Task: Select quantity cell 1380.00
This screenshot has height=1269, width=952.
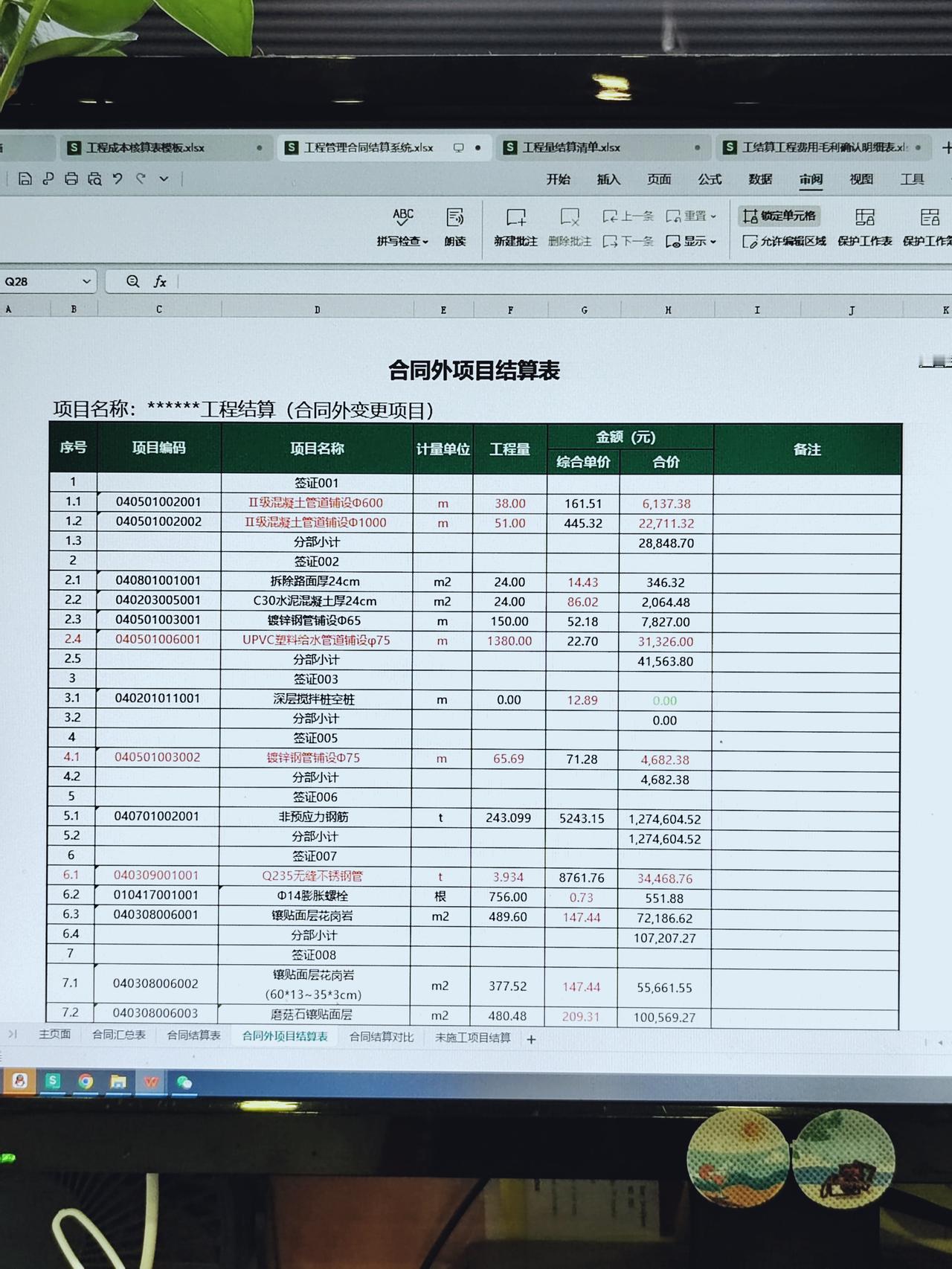Action: (x=509, y=640)
